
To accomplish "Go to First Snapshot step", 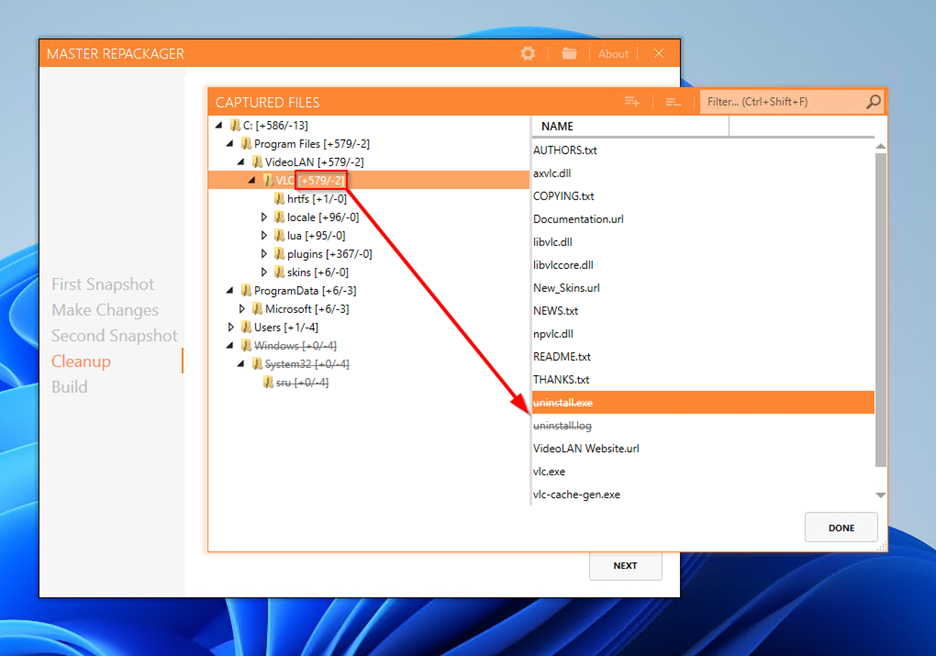I will pos(103,284).
